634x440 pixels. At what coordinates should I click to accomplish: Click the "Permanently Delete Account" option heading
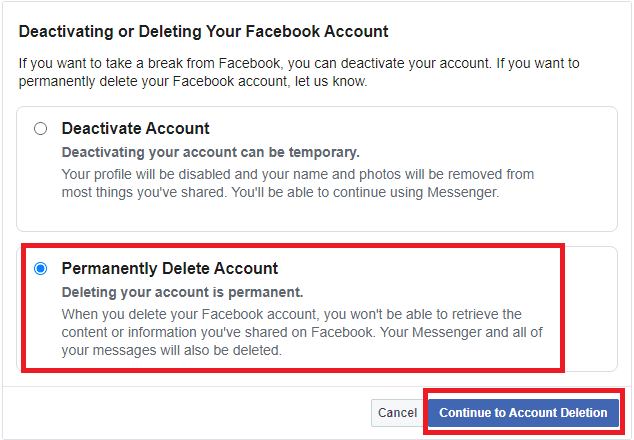coord(170,269)
